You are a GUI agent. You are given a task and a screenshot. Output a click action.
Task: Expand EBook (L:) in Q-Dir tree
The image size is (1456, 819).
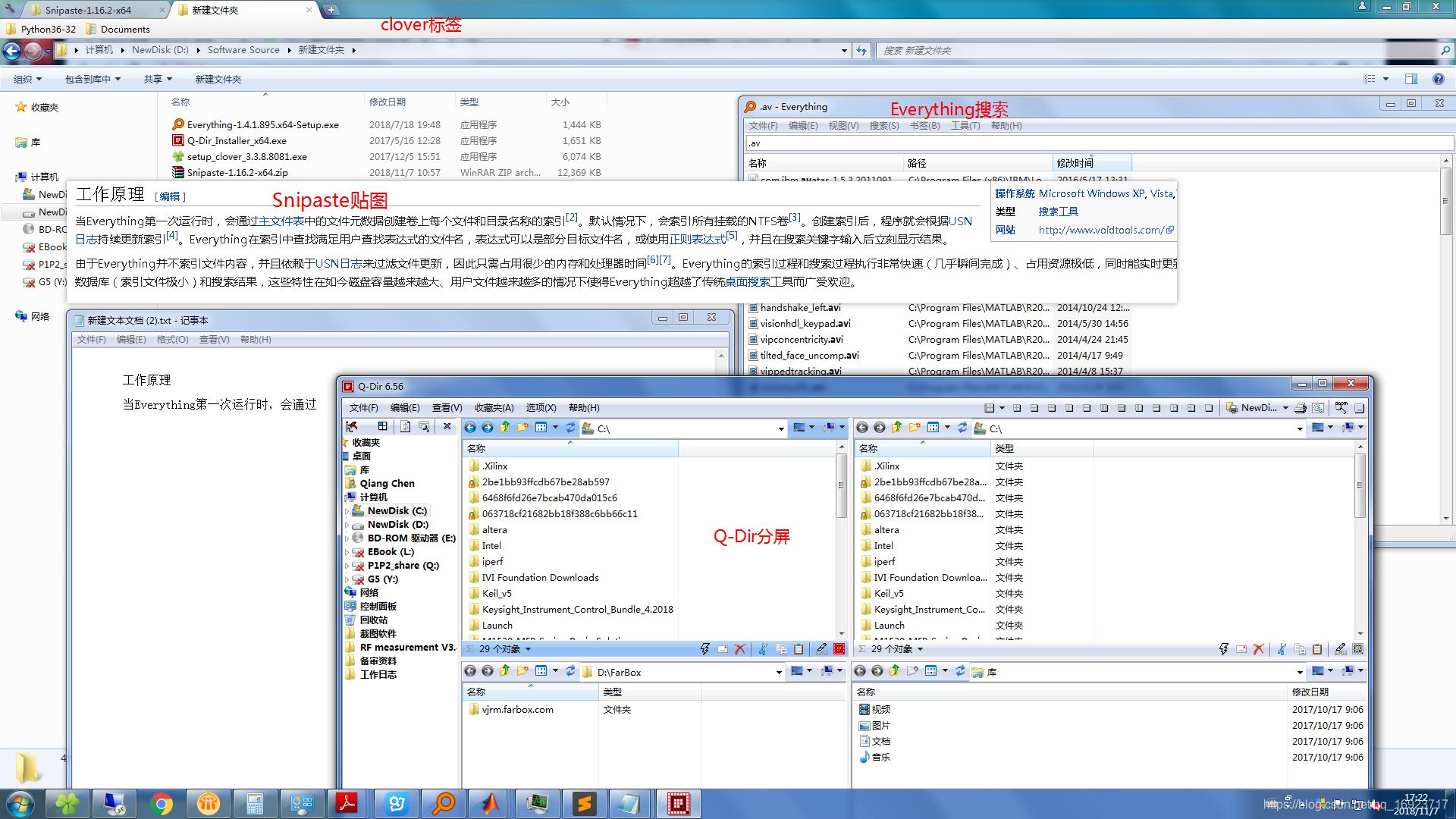(347, 552)
